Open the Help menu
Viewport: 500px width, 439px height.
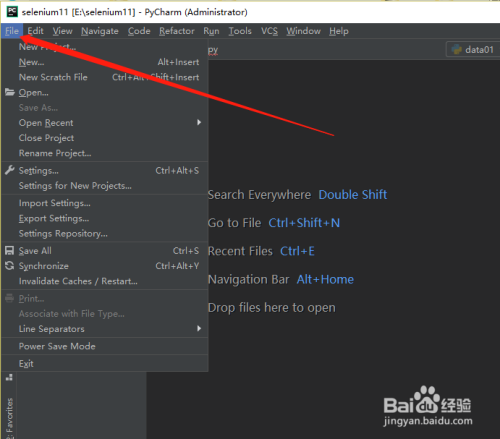coord(339,31)
